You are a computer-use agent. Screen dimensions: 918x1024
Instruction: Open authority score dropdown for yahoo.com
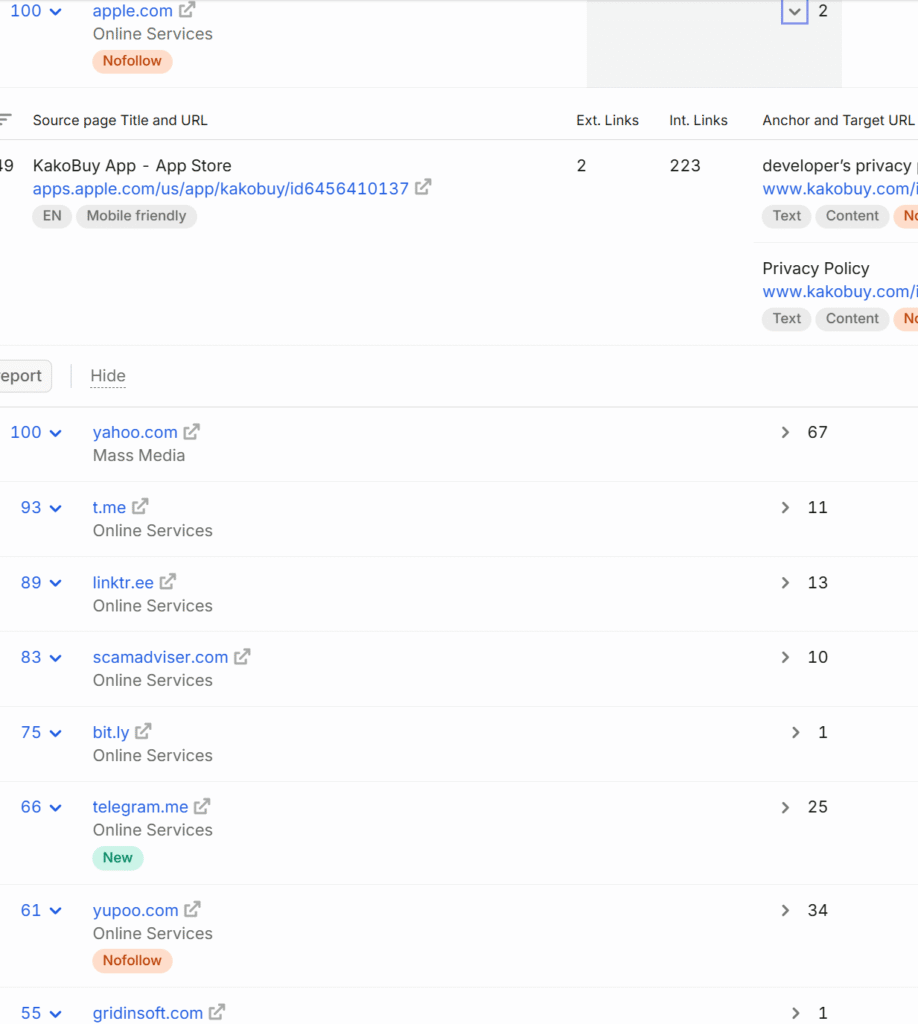55,433
